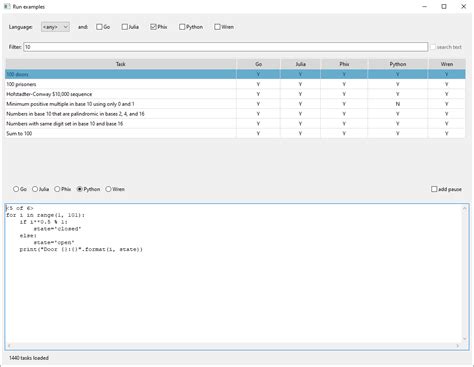
Task: Open the Language dropdown showing <any>
Action: [55, 27]
